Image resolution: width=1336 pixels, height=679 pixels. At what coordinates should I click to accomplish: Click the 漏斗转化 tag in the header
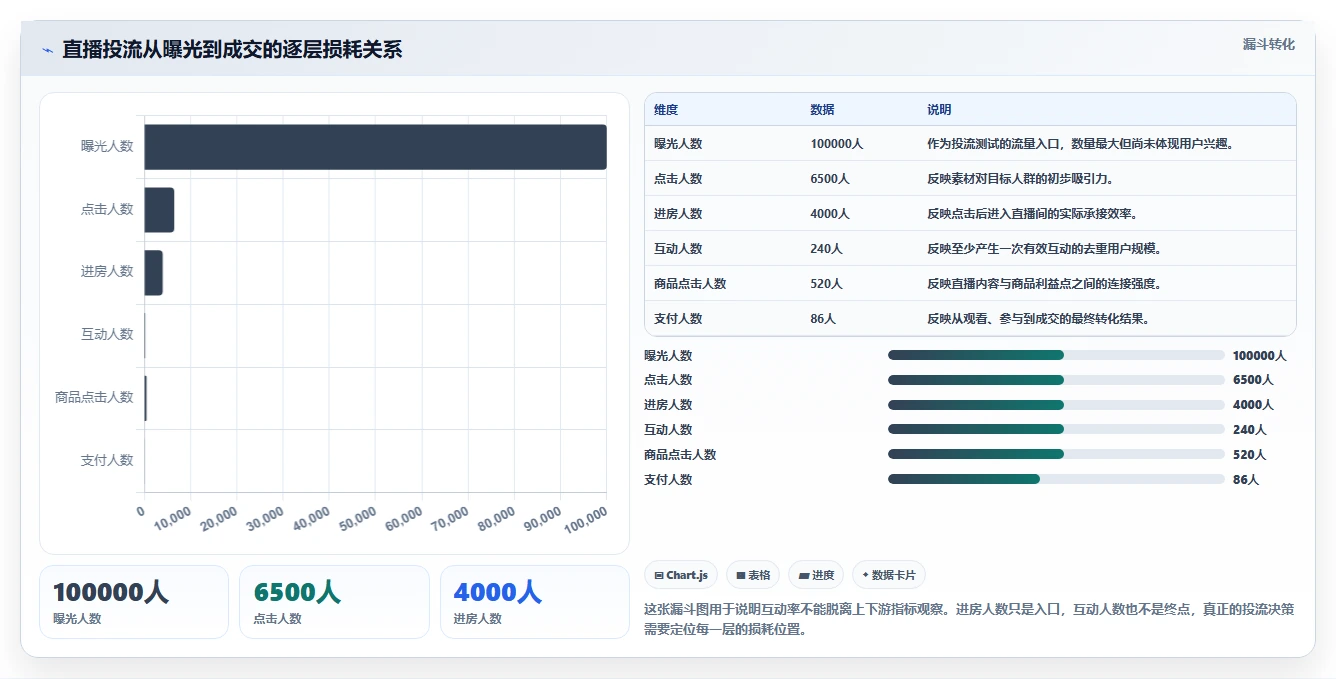[x=1268, y=45]
